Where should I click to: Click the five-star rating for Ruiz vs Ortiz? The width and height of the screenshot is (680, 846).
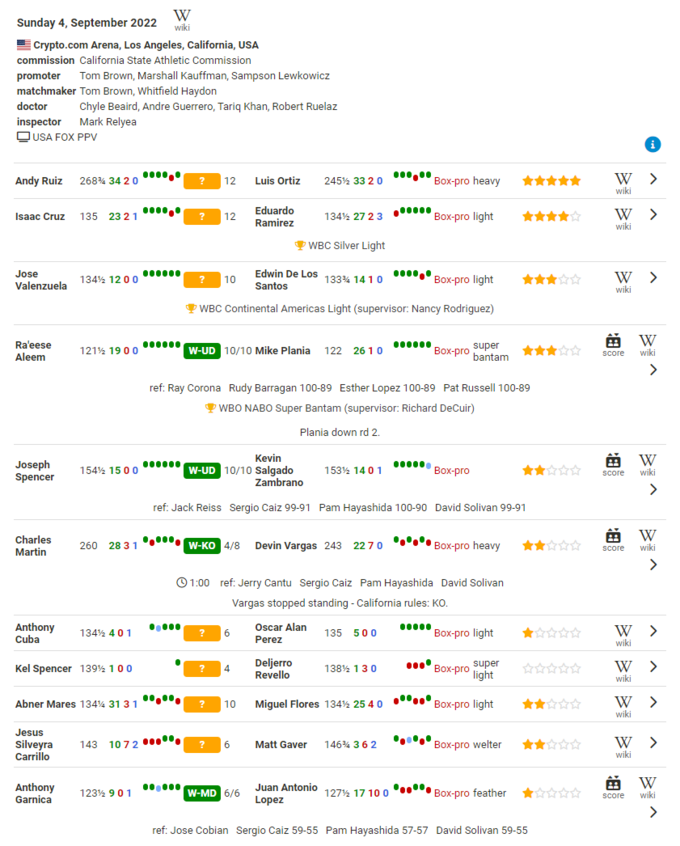pos(551,181)
